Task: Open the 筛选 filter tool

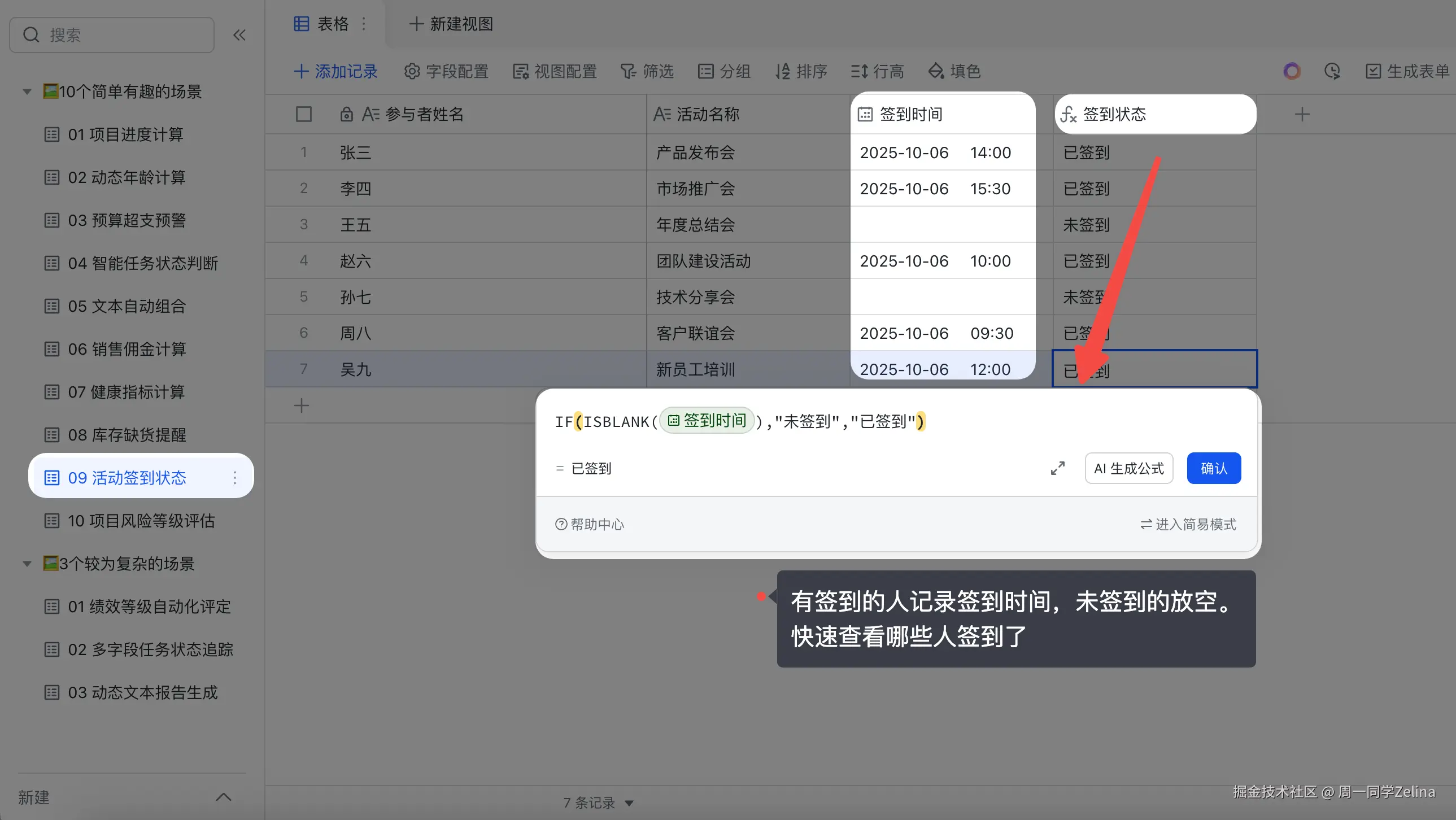Action: 647,71
